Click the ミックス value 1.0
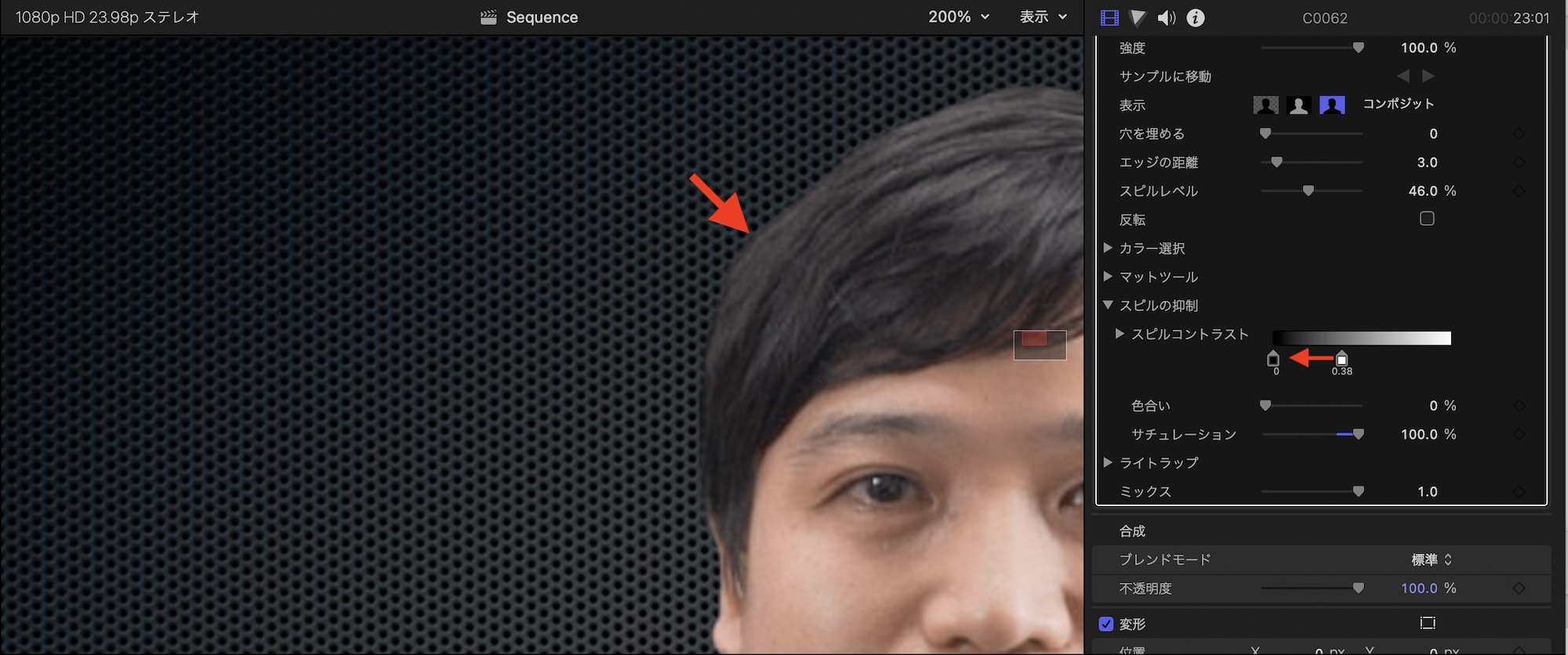Viewport: 1568px width, 655px height. tap(1427, 492)
